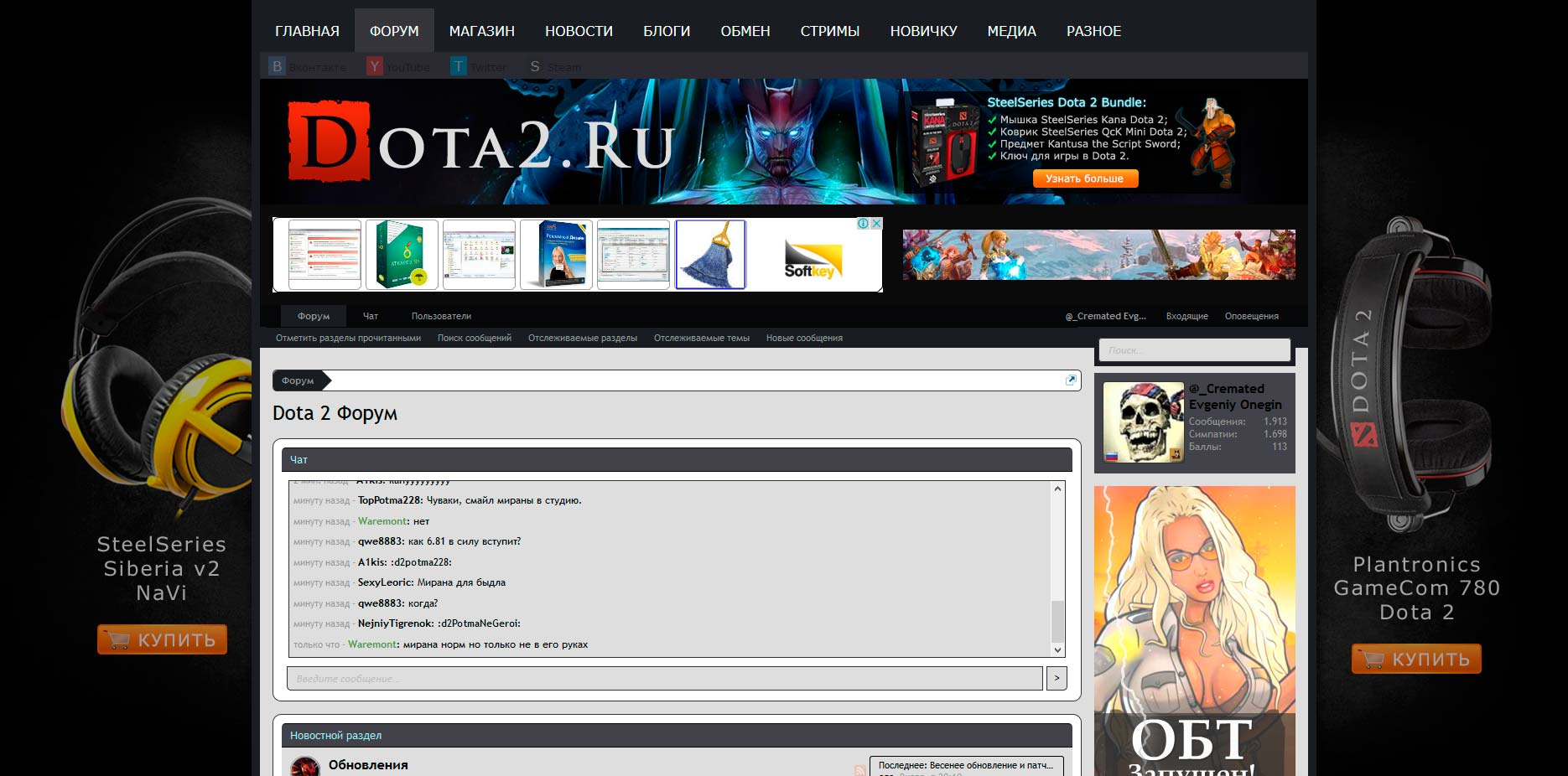Screen dimensions: 1568x776
Task: Click the skull user avatar
Action: [x=1143, y=422]
